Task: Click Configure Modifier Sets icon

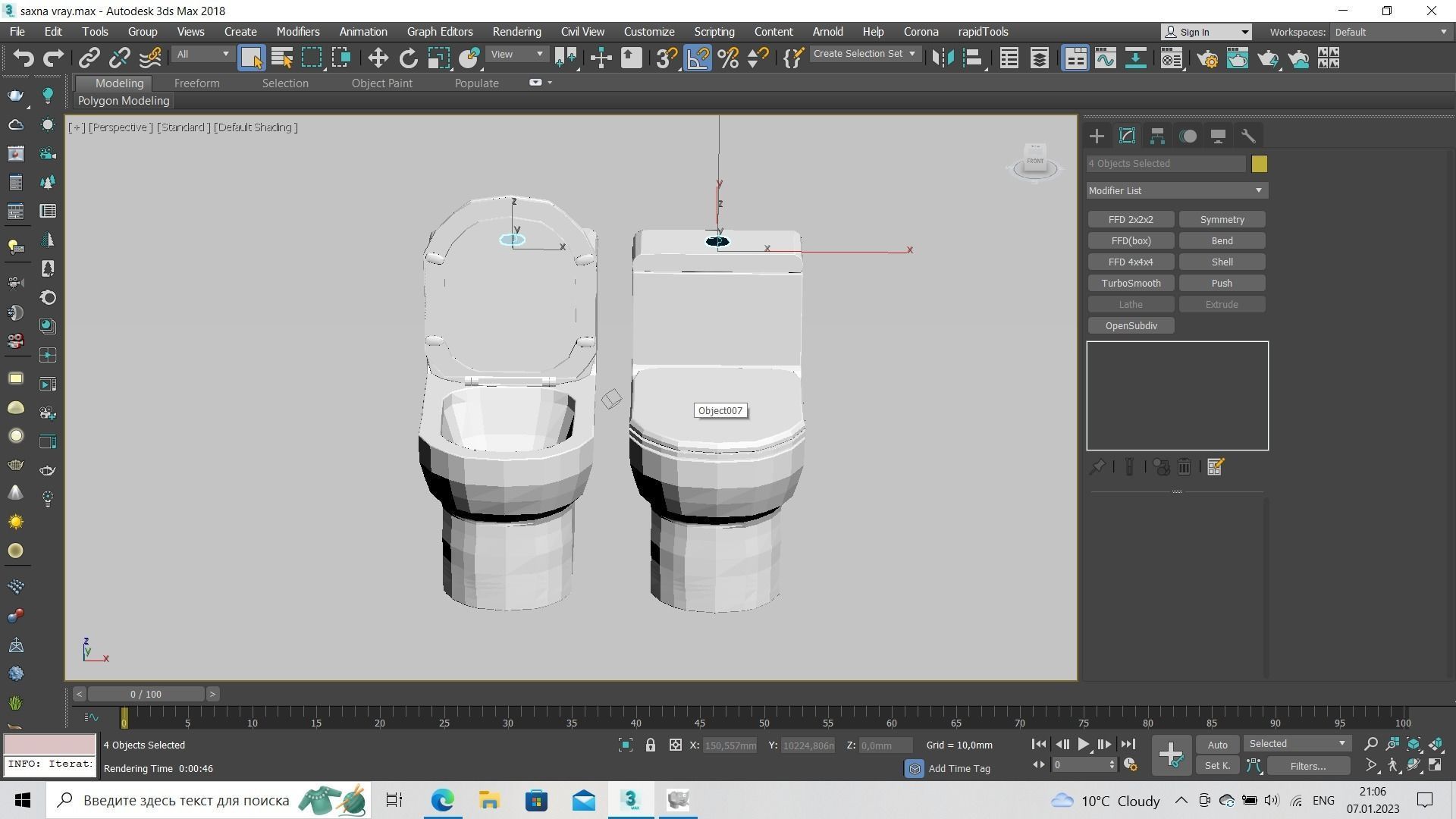Action: [1215, 467]
